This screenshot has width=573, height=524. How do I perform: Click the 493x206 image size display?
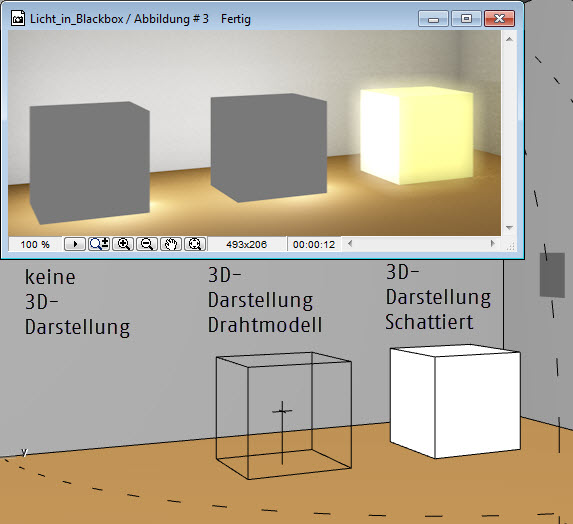[246, 244]
